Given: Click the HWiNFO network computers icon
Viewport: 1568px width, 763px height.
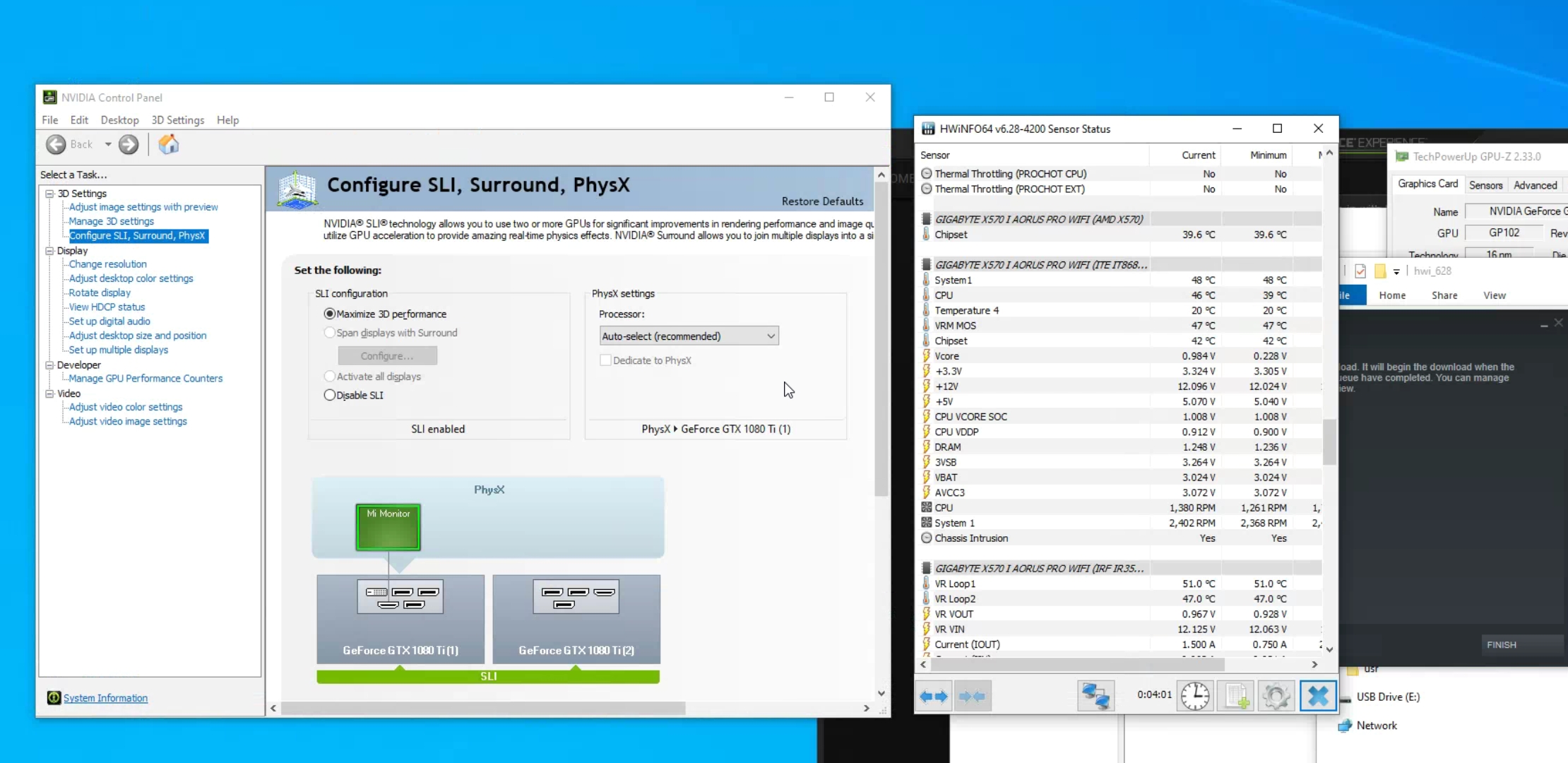Looking at the screenshot, I should tap(1095, 697).
